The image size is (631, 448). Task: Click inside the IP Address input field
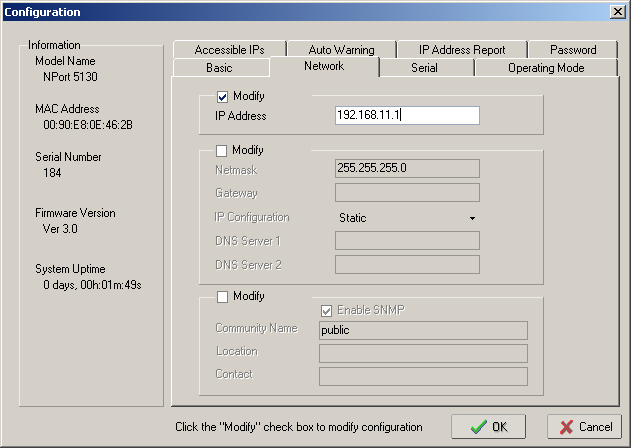(407, 116)
